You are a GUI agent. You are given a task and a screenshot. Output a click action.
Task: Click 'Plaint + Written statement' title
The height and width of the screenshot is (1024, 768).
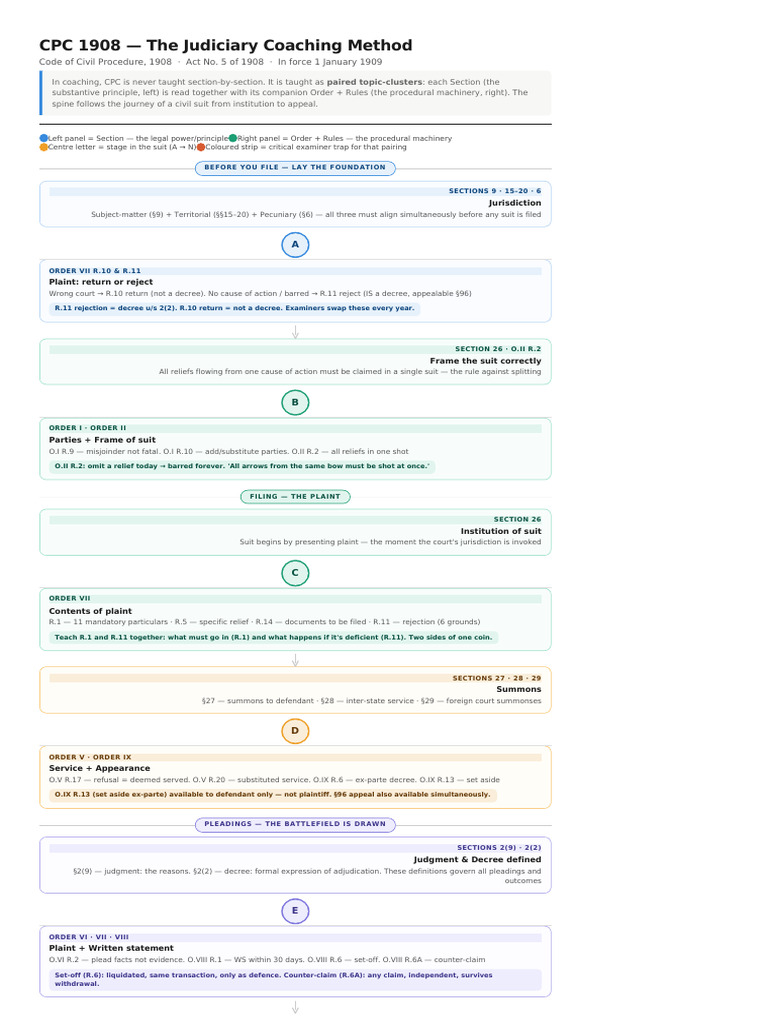tap(111, 948)
